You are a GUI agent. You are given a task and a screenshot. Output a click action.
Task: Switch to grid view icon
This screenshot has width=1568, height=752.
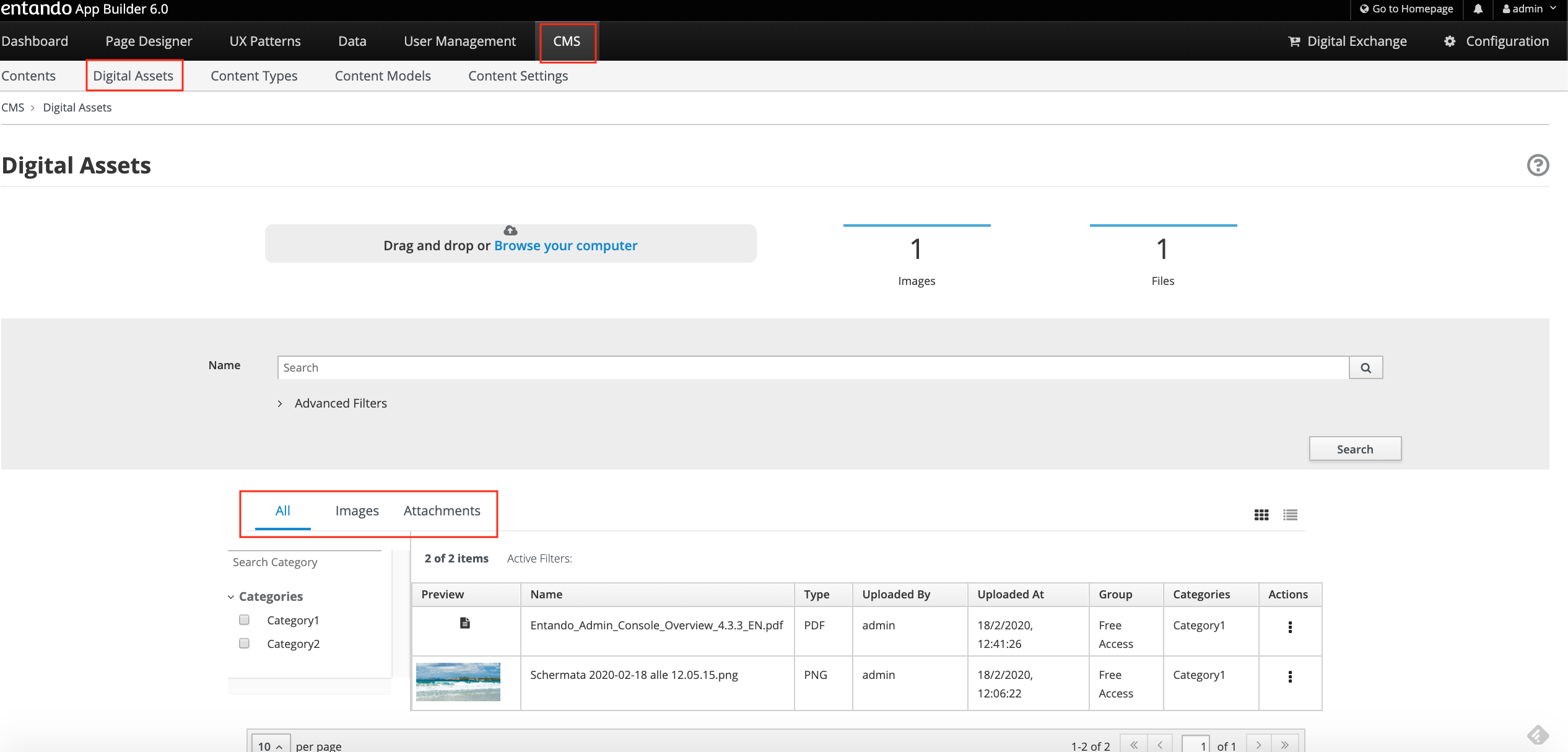(x=1261, y=515)
